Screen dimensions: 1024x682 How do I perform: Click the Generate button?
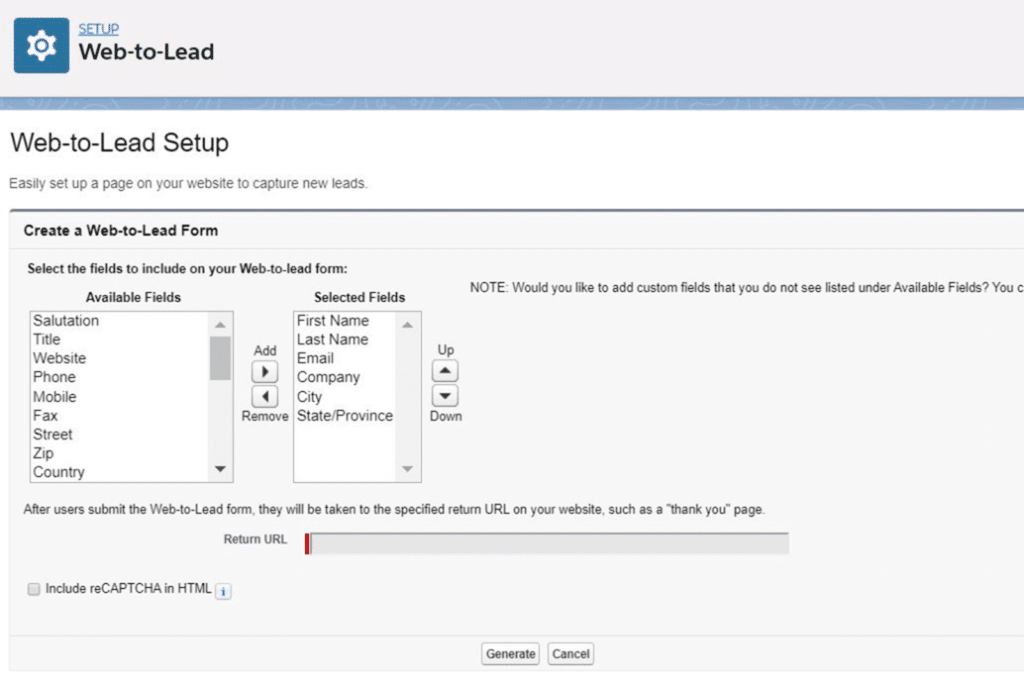511,654
